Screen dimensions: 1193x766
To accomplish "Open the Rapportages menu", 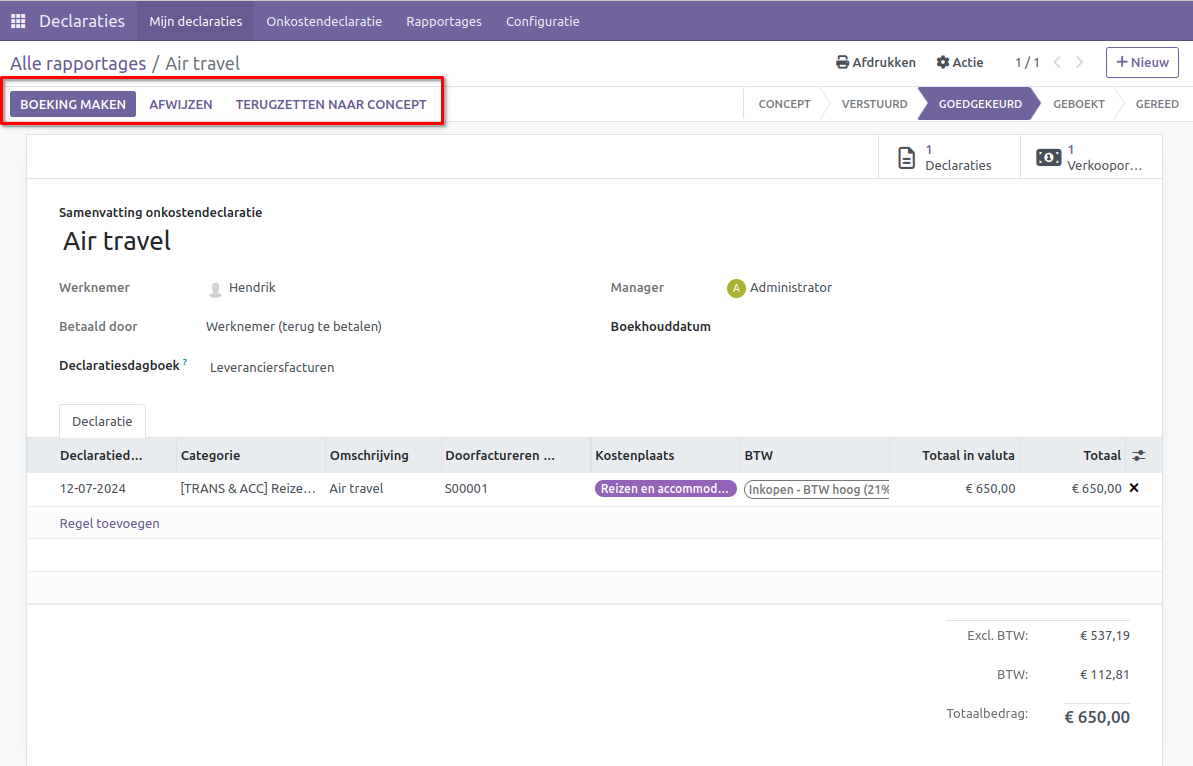I will point(443,21).
